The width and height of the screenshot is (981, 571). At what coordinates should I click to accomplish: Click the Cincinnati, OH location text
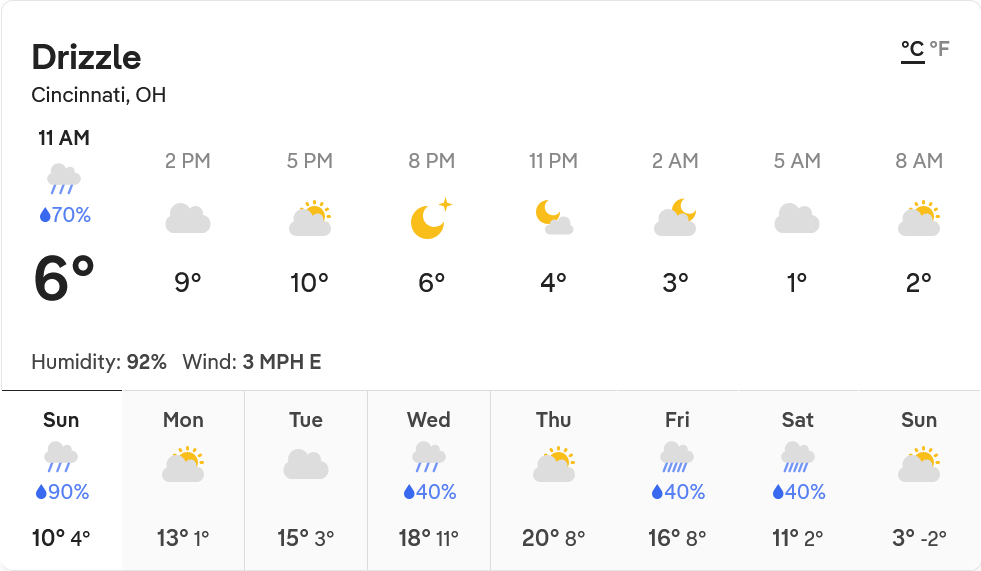(x=99, y=96)
